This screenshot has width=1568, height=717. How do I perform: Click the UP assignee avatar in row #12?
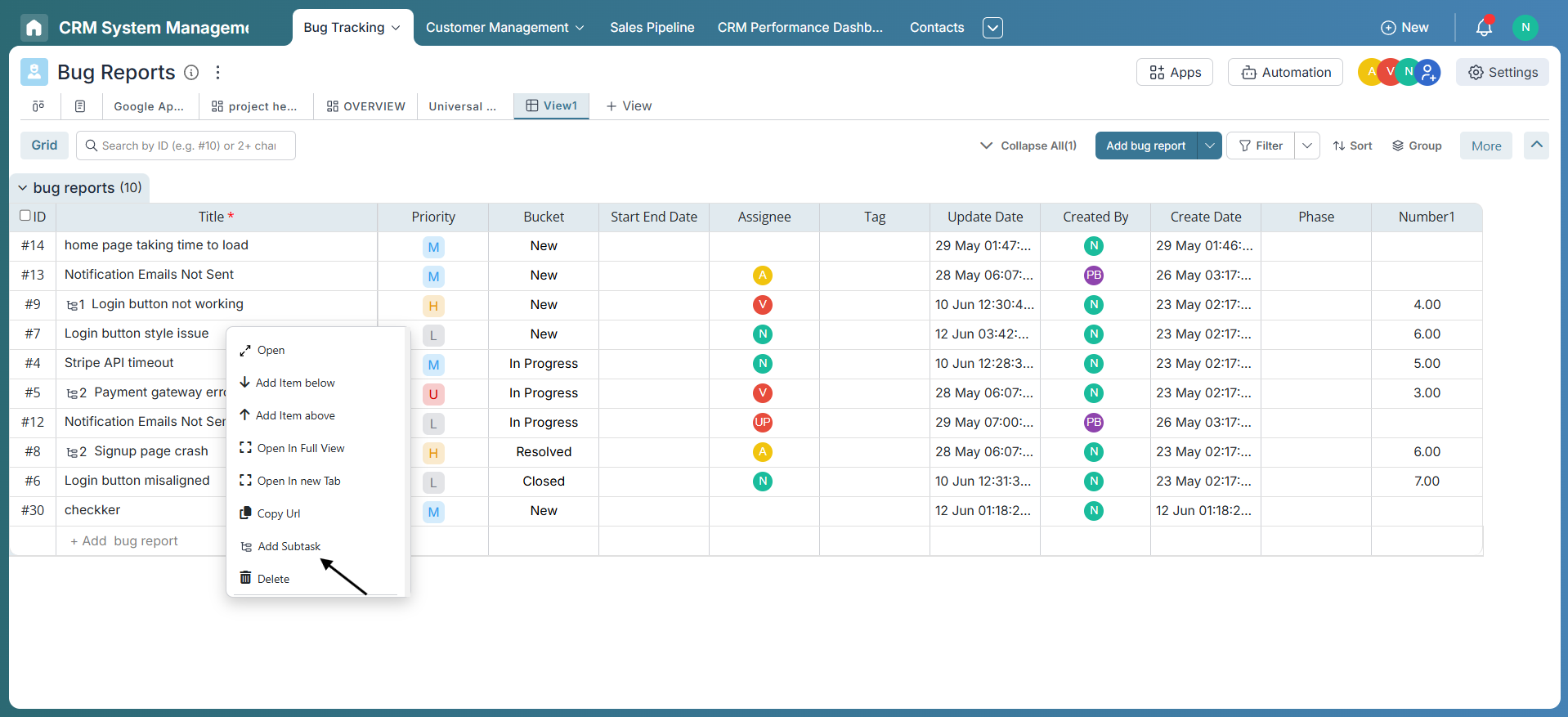[763, 423]
